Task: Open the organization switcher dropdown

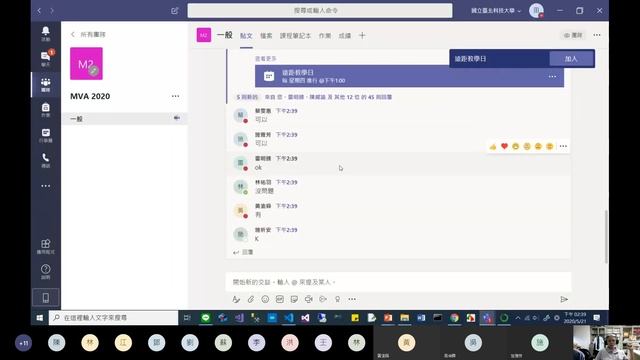Action: tap(496, 11)
